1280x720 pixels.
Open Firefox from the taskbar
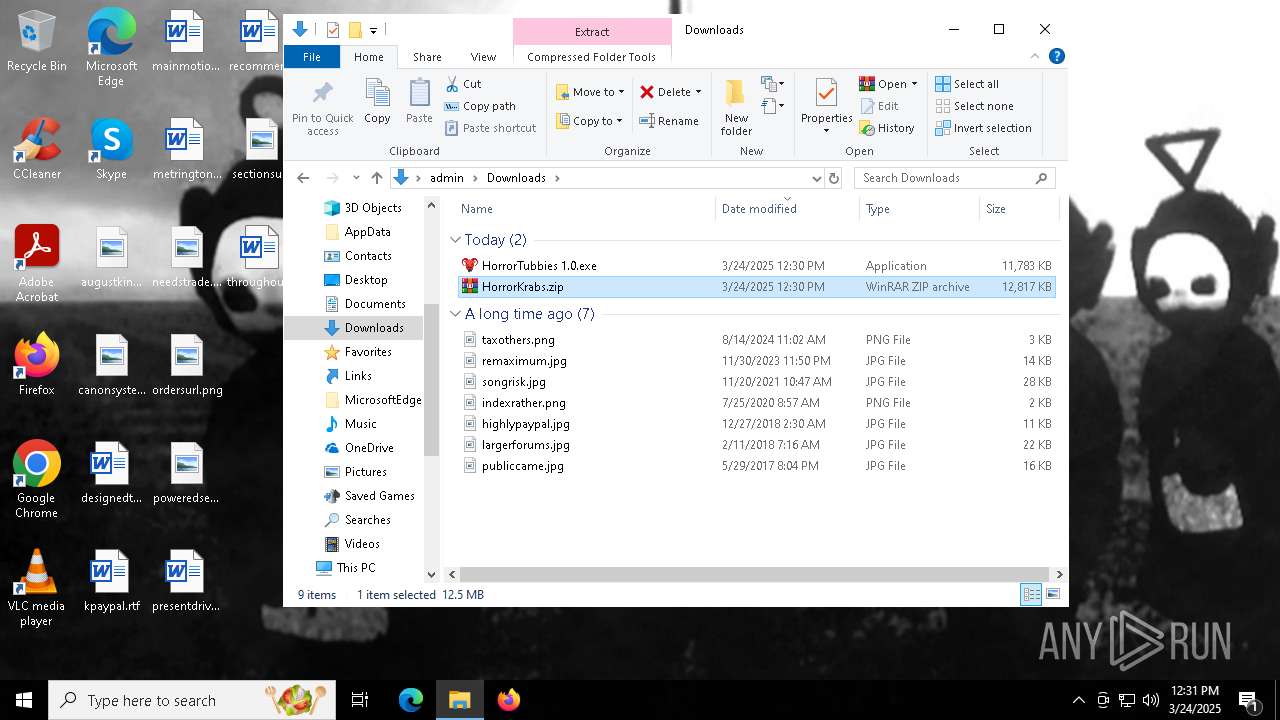click(x=509, y=700)
